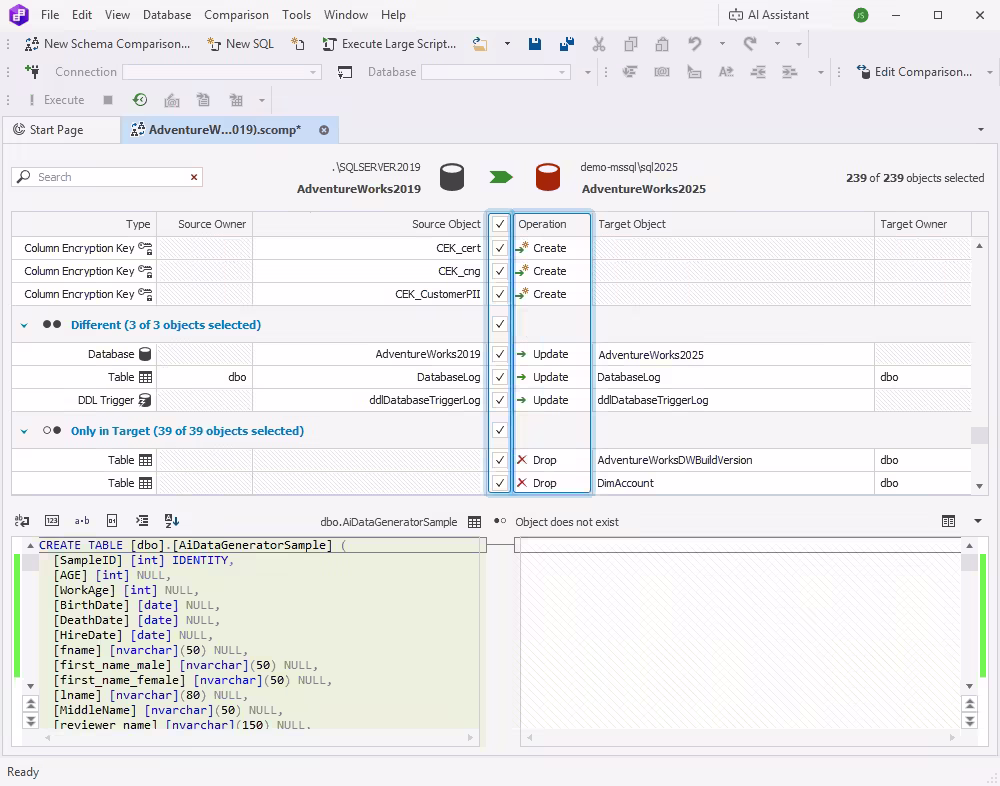This screenshot has height=786, width=1000.
Task: Open the Redo history dropdown arrow
Action: coord(777,44)
